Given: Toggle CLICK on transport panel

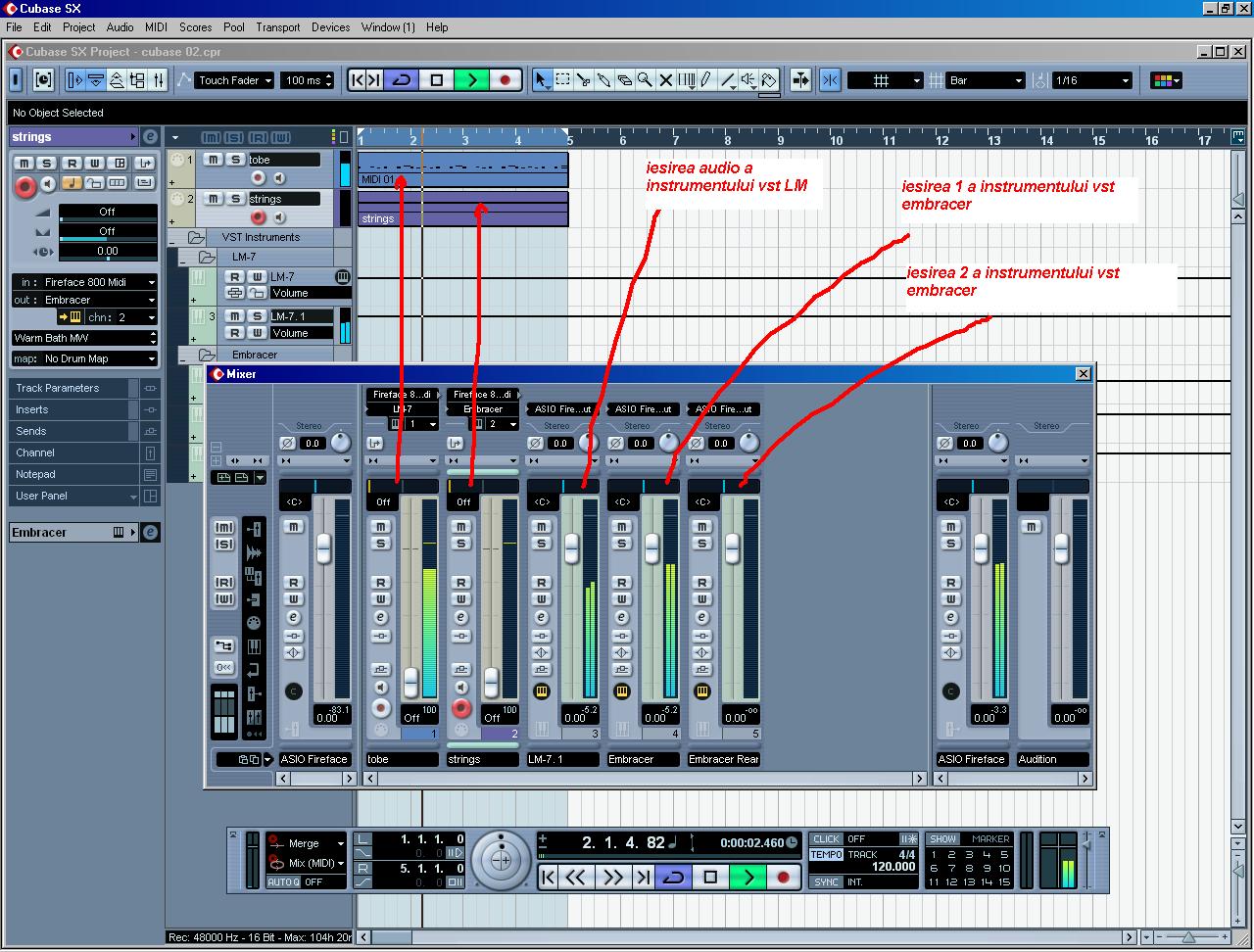Looking at the screenshot, I should click(x=826, y=839).
